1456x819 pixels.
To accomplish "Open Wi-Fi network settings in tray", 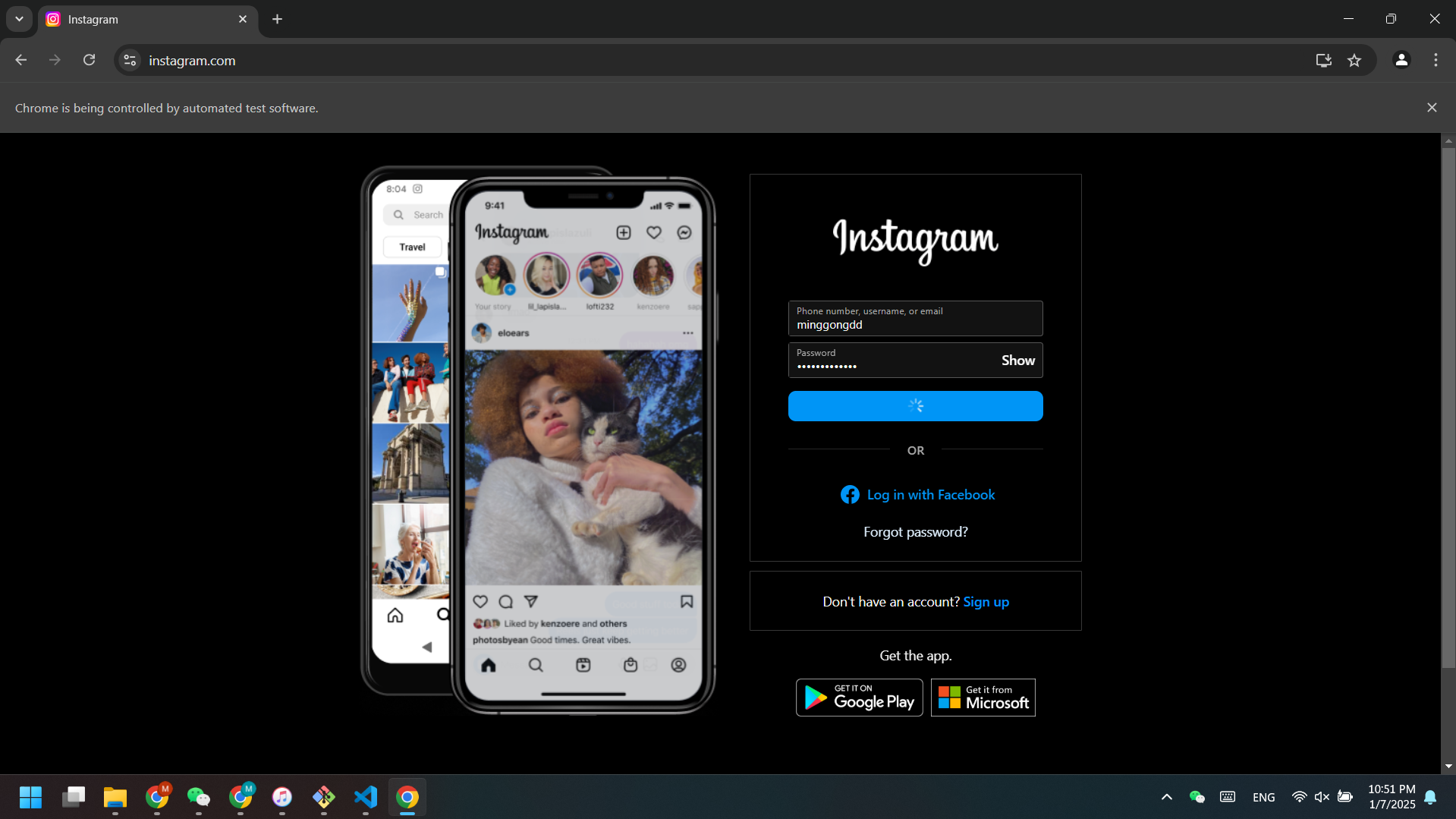I will [x=1299, y=797].
